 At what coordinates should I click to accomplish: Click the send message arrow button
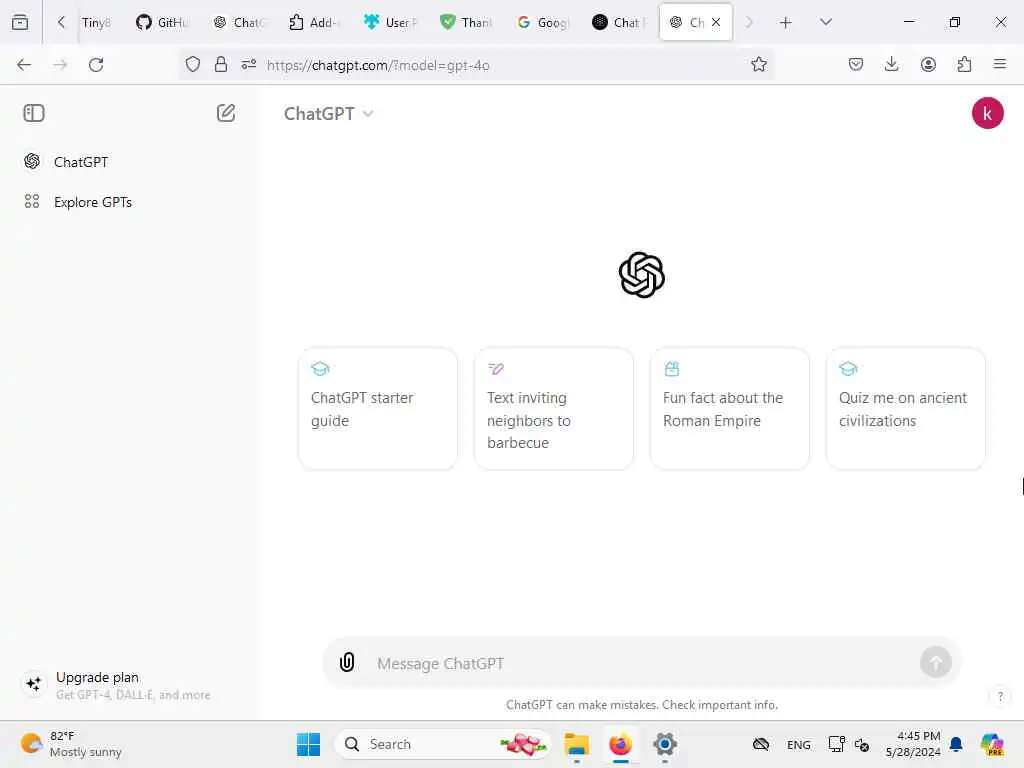[x=935, y=663]
